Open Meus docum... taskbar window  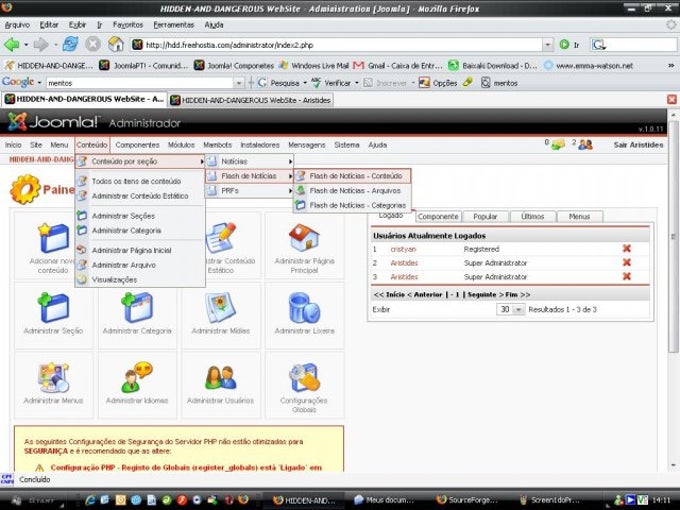pos(384,500)
